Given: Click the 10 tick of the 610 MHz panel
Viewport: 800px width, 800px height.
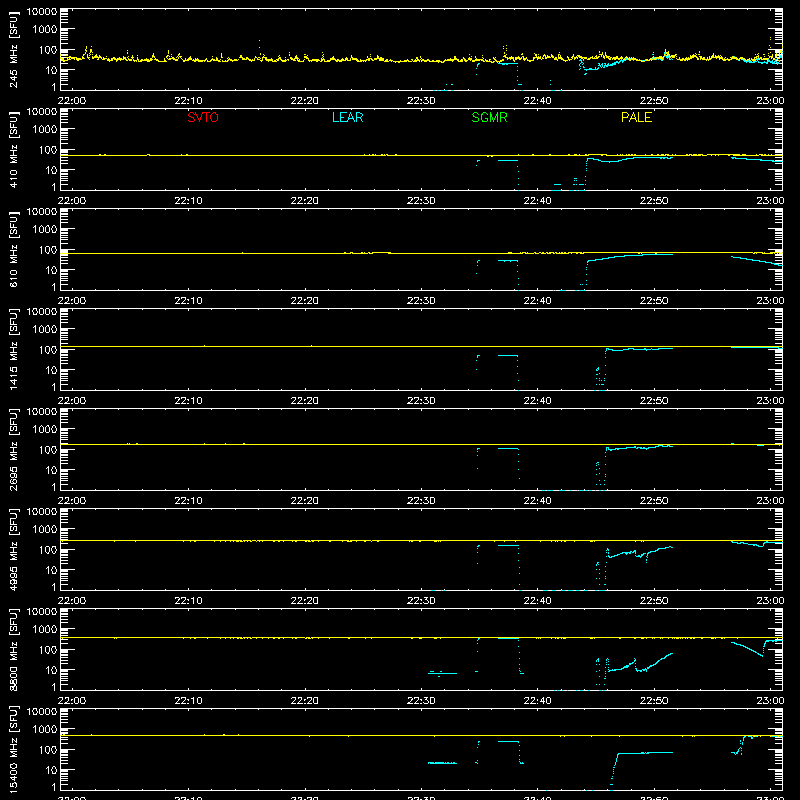Looking at the screenshot, I should [x=51, y=270].
